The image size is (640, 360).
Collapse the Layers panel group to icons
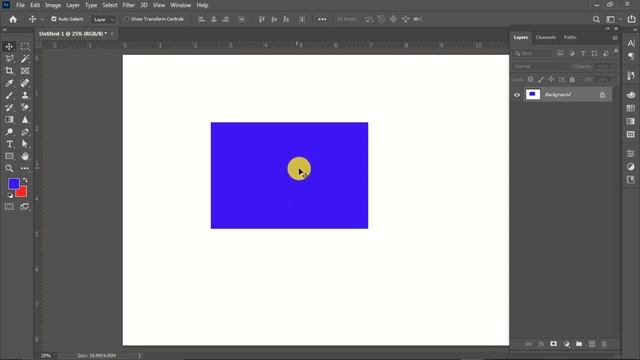pos(607,29)
